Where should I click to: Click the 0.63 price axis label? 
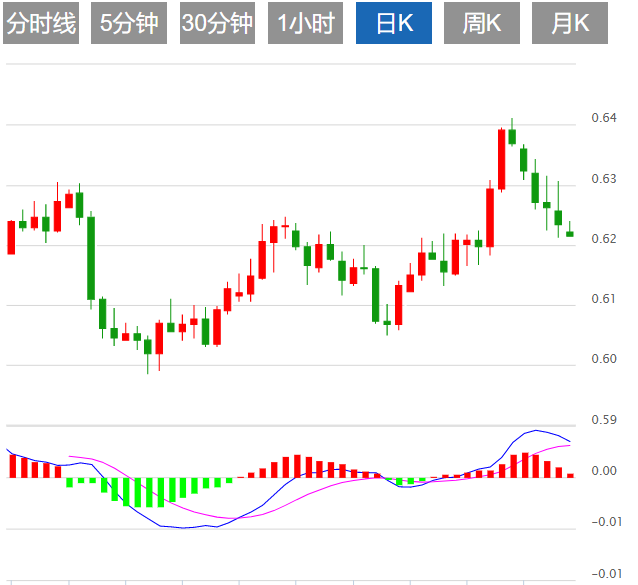[x=604, y=179]
